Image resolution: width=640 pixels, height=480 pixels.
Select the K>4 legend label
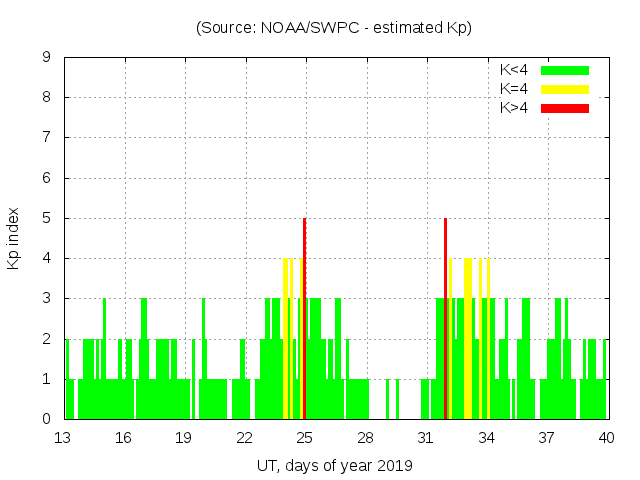pyautogui.click(x=515, y=107)
